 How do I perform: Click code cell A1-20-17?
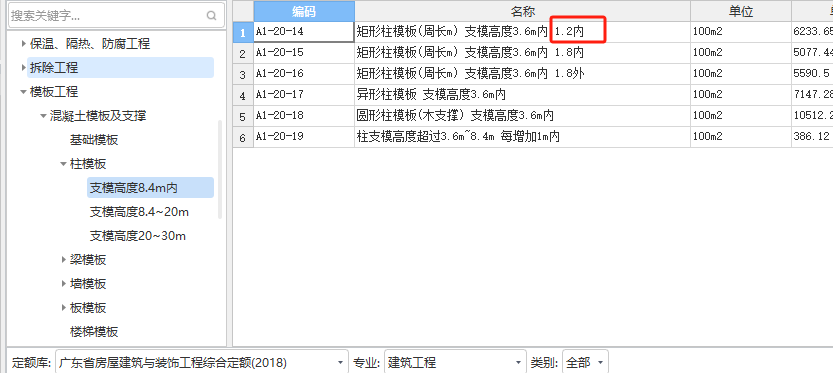click(x=304, y=95)
